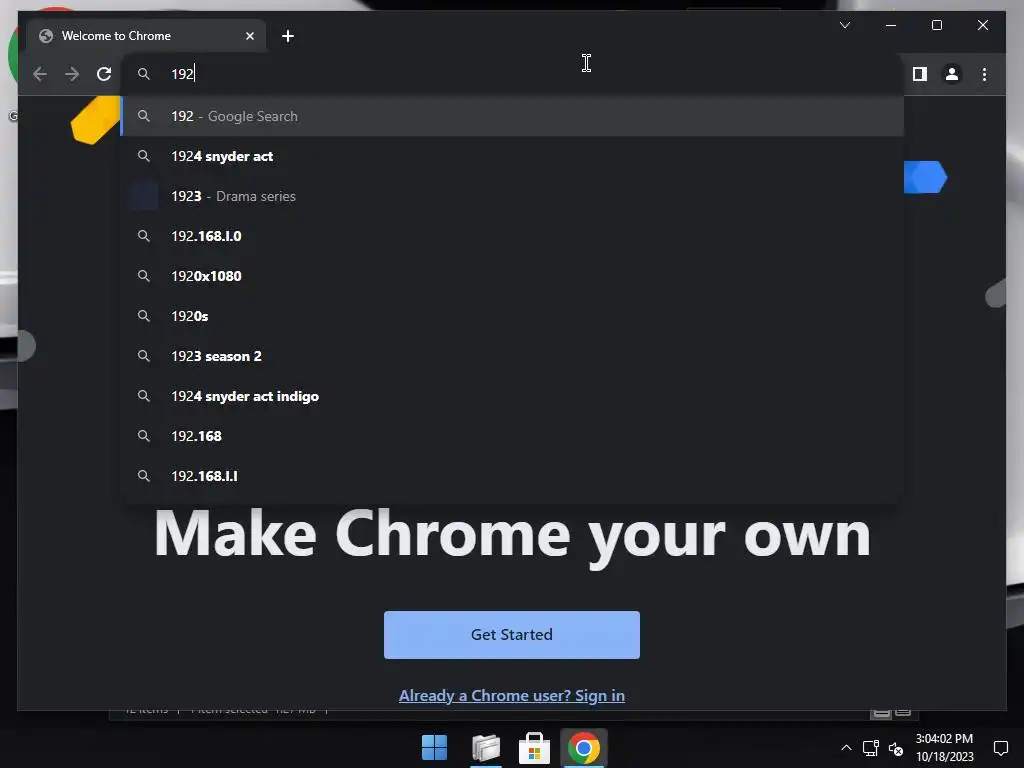The width and height of the screenshot is (1024, 768).
Task: Show hidden system tray icons
Action: [846, 748]
